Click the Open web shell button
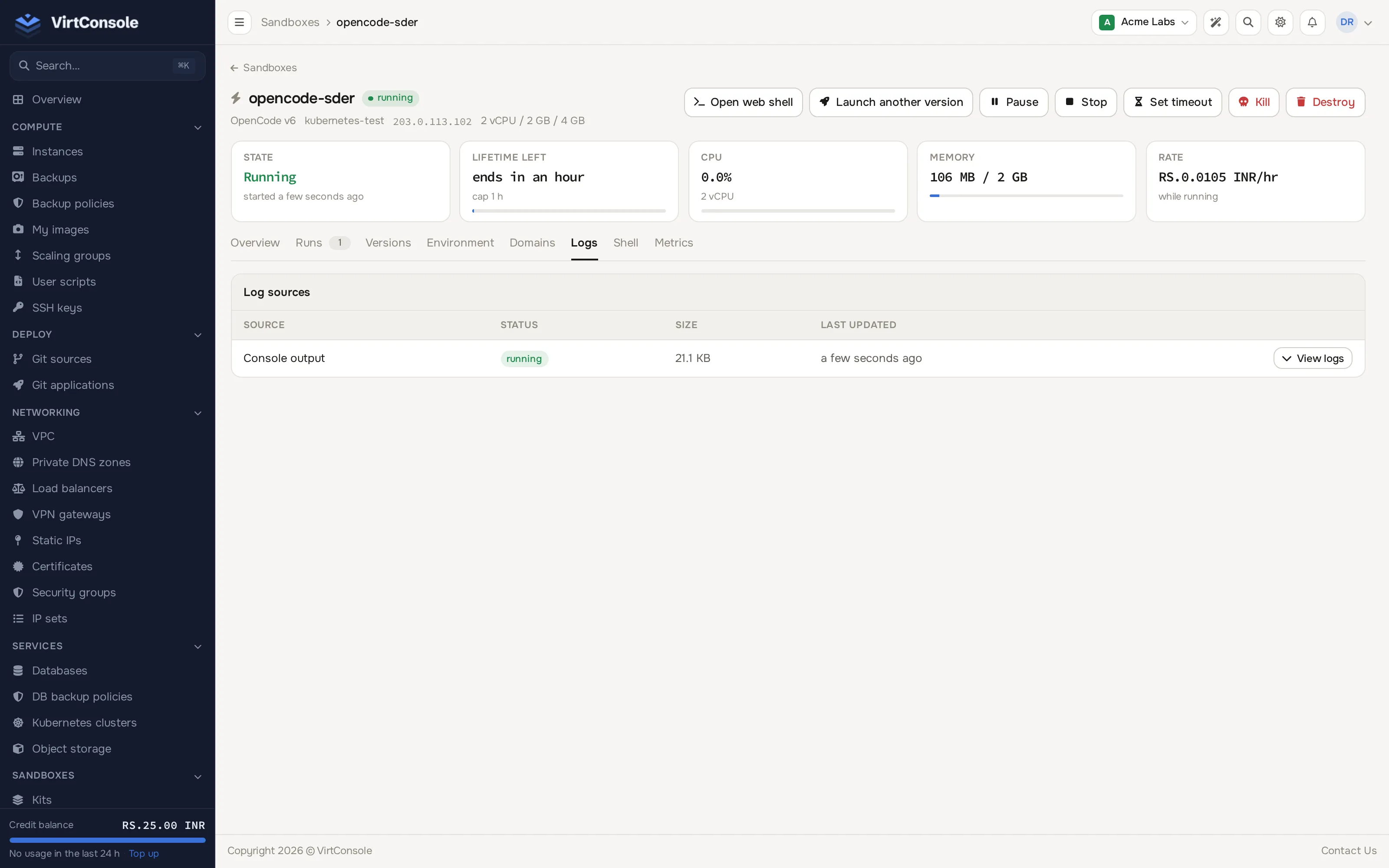 point(743,102)
